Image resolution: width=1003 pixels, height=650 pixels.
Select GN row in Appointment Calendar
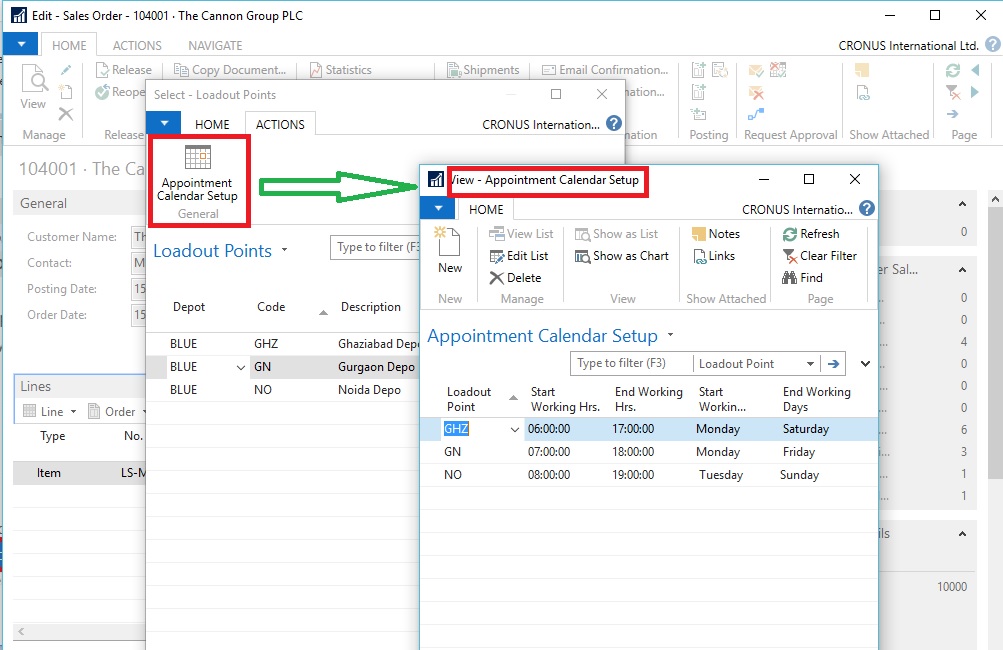[453, 452]
